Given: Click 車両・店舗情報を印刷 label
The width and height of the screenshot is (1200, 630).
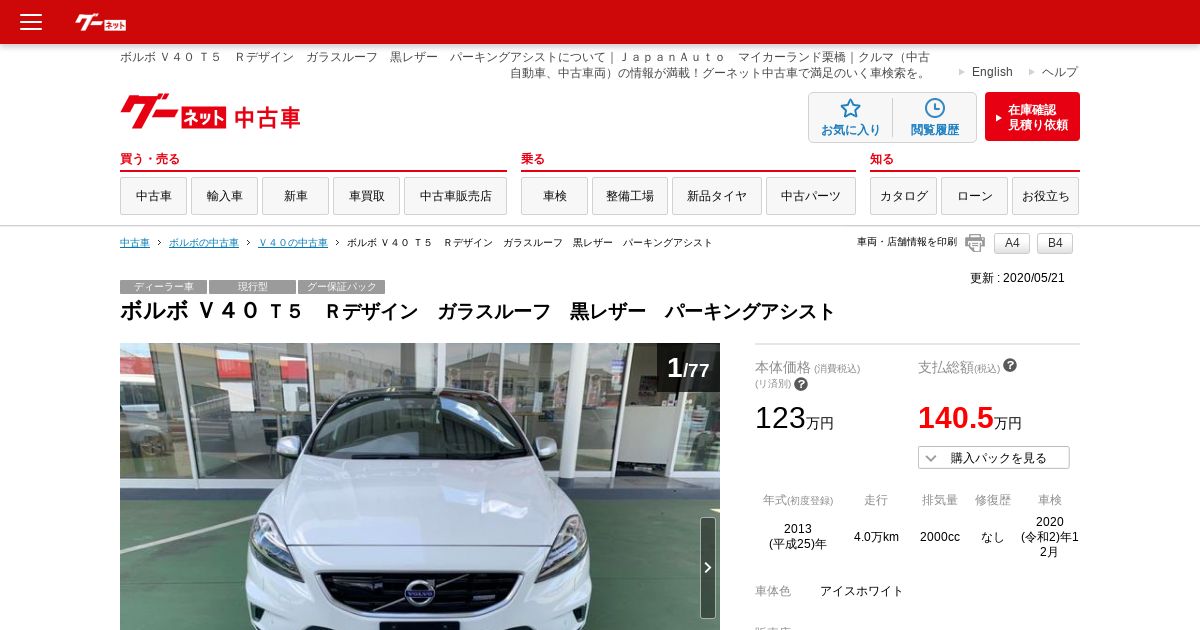Looking at the screenshot, I should 907,242.
